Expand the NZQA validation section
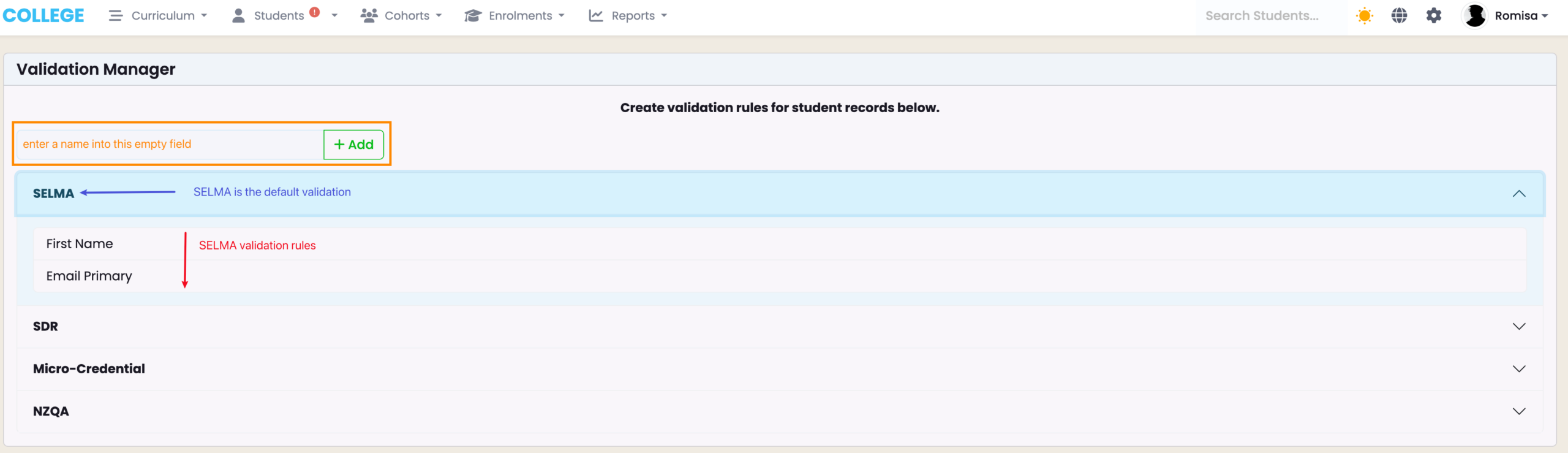The image size is (1568, 453). click(x=1518, y=411)
